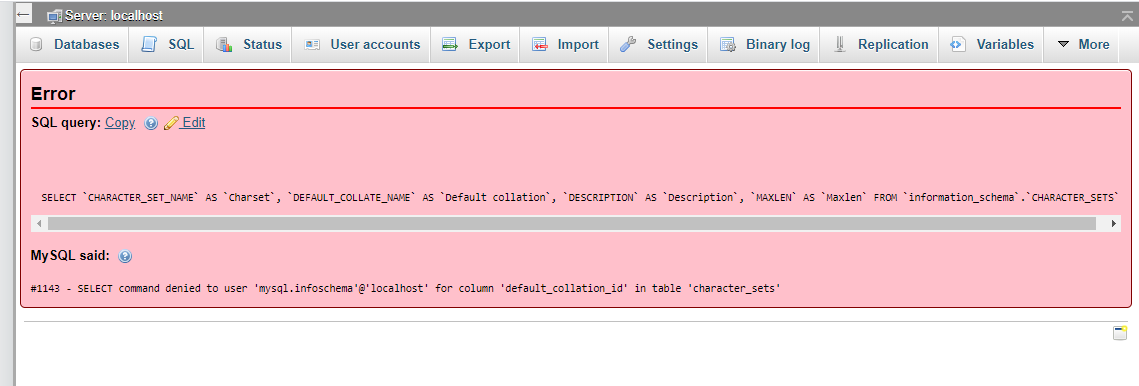Viewport: 1139px width, 386px height.
Task: Click the SQL scroll icon
Action: pos(148,44)
